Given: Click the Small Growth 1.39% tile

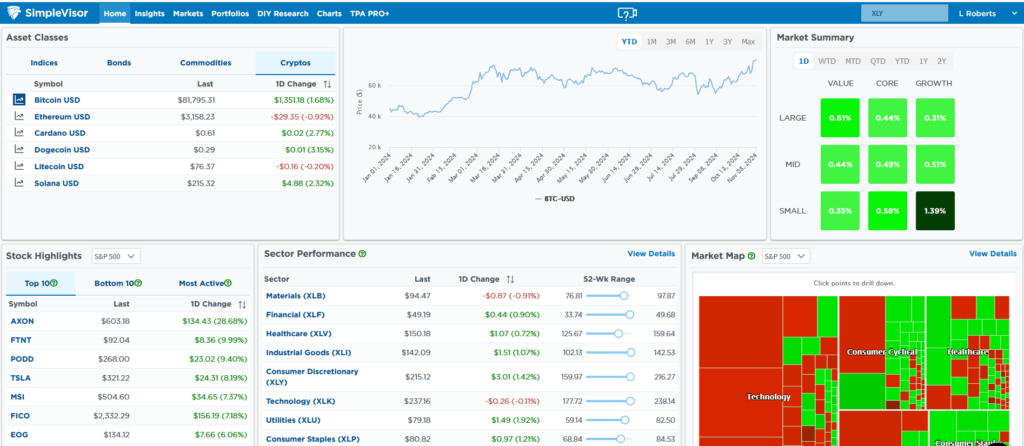Looking at the screenshot, I should (935, 211).
